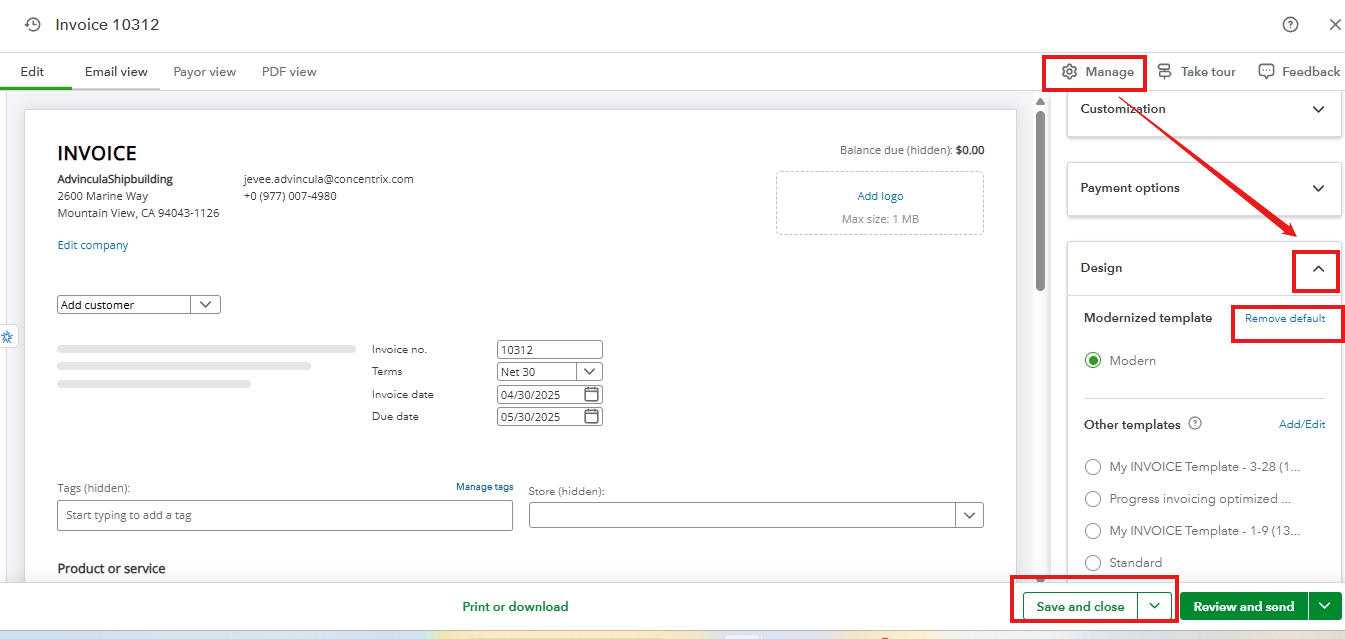Viewport: 1345px width, 639px height.
Task: Close the invoice with the X icon
Action: click(x=1335, y=24)
